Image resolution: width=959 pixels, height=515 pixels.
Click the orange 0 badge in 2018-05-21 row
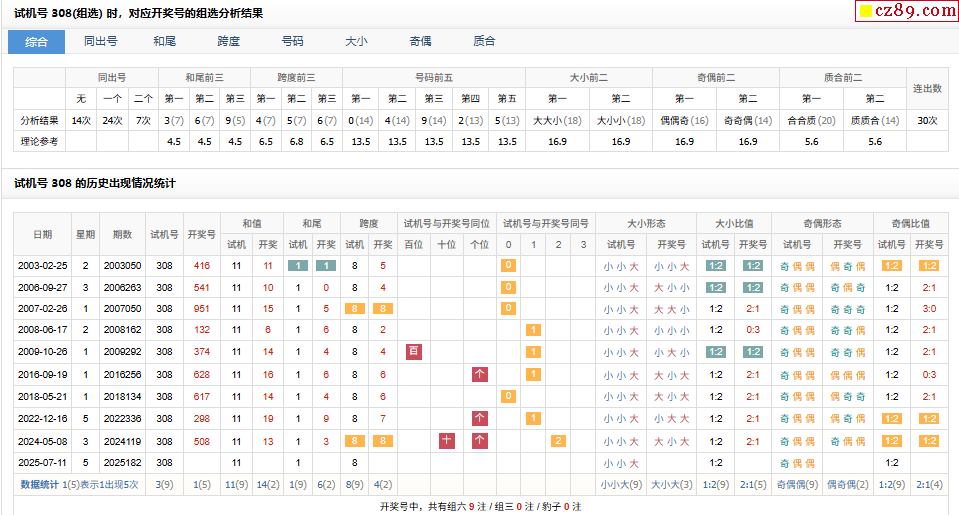508,396
